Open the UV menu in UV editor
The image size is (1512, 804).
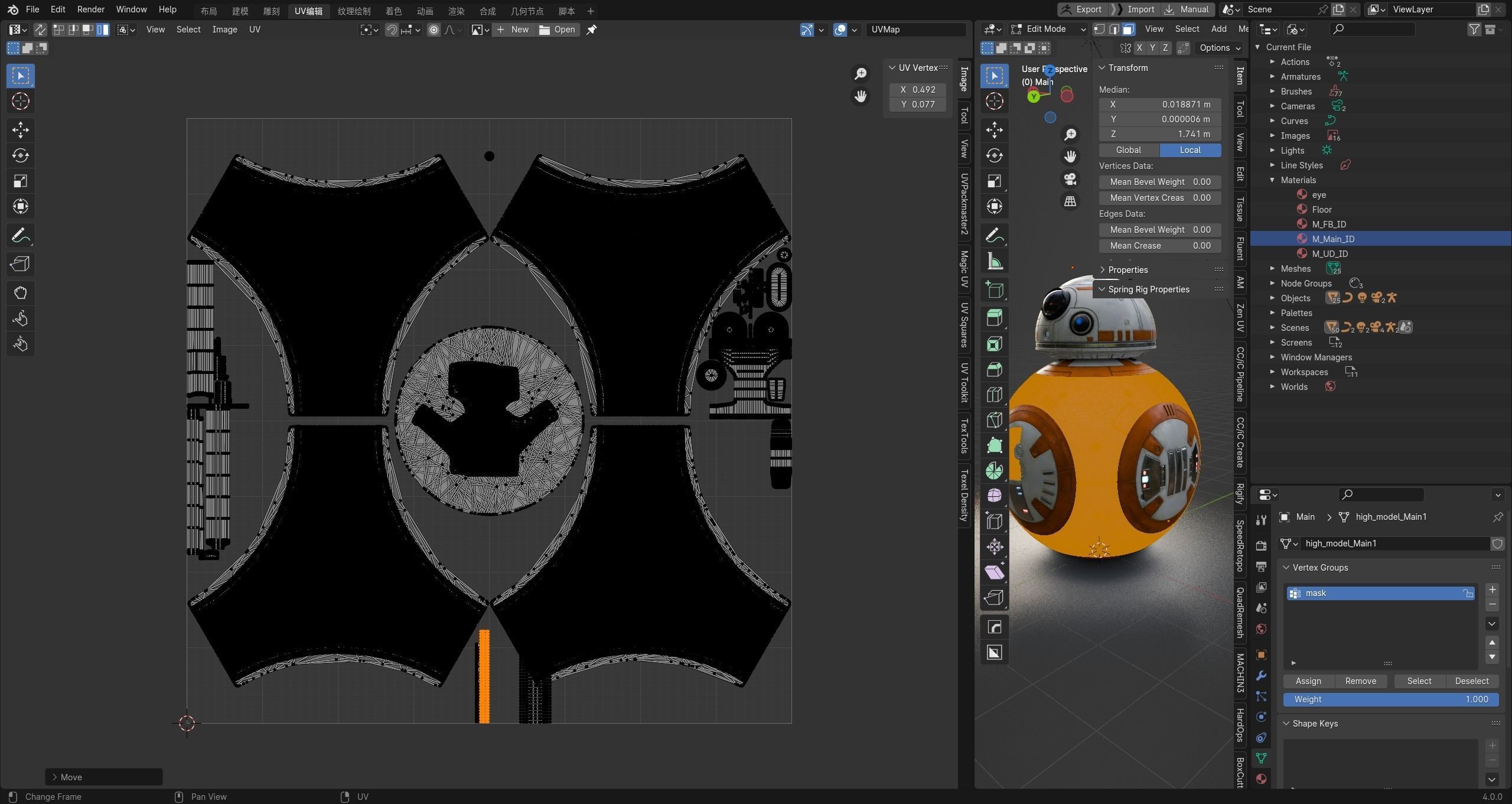[255, 30]
